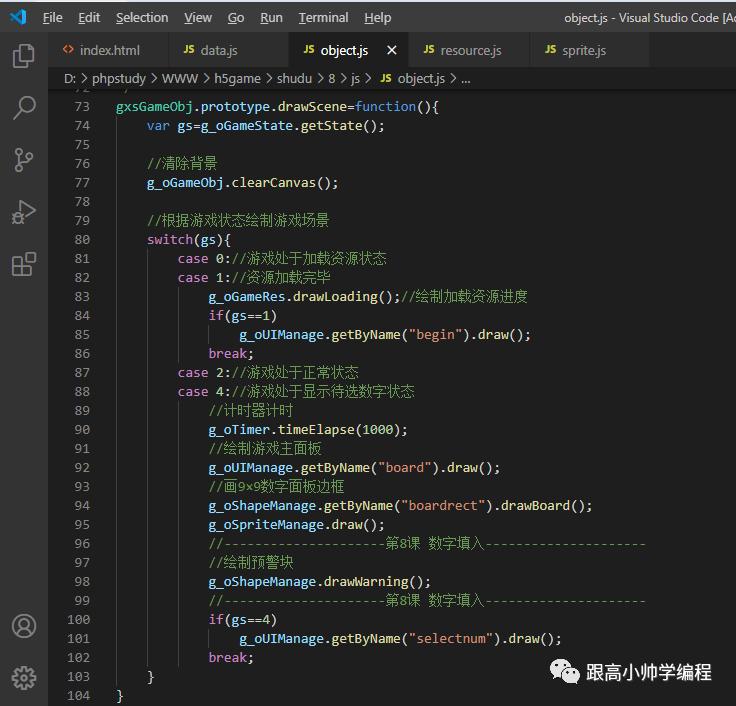Open the Explorer view in activity bar

tap(23, 56)
